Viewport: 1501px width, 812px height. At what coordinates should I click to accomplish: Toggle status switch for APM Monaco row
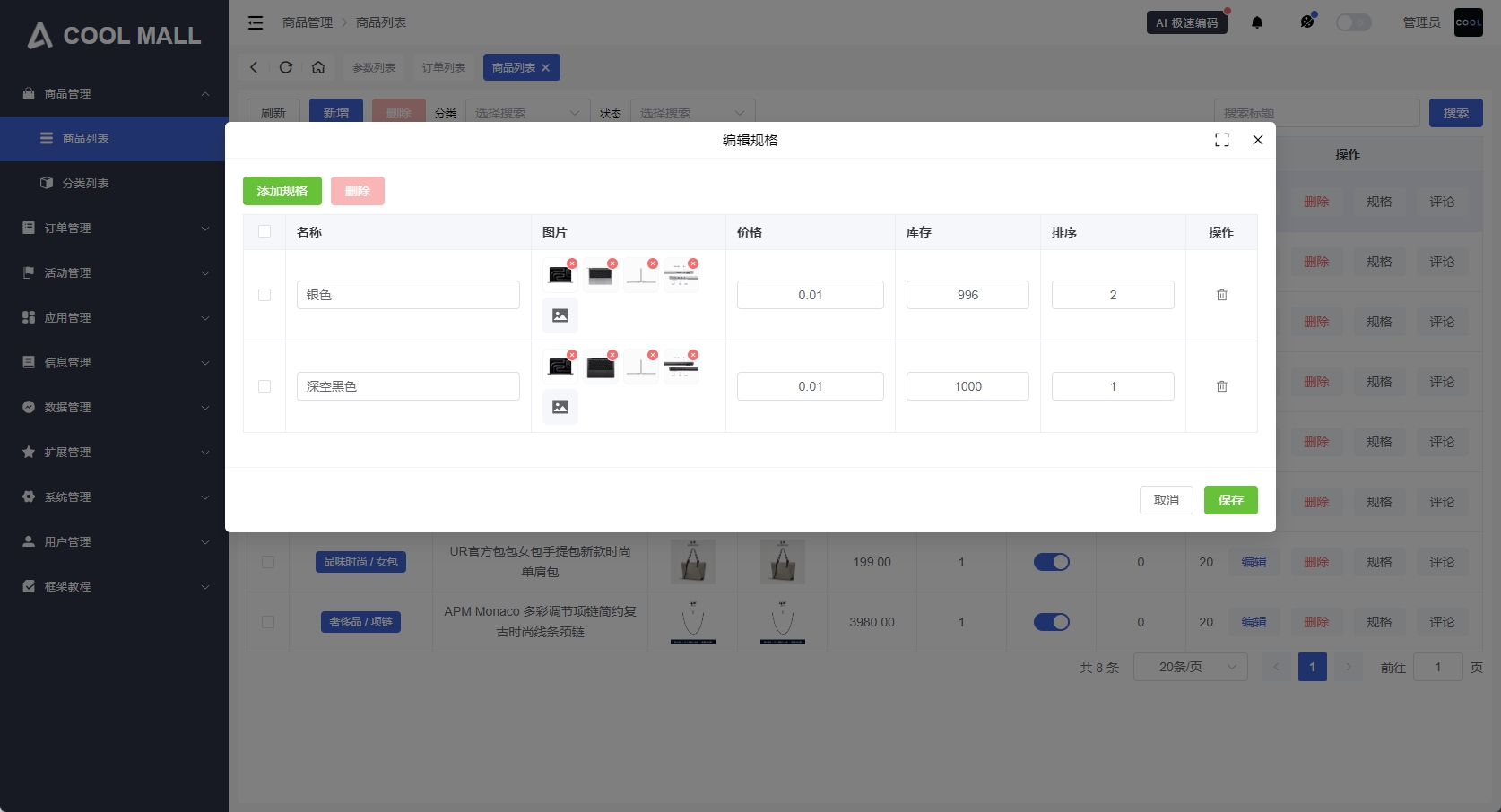pos(1052,622)
